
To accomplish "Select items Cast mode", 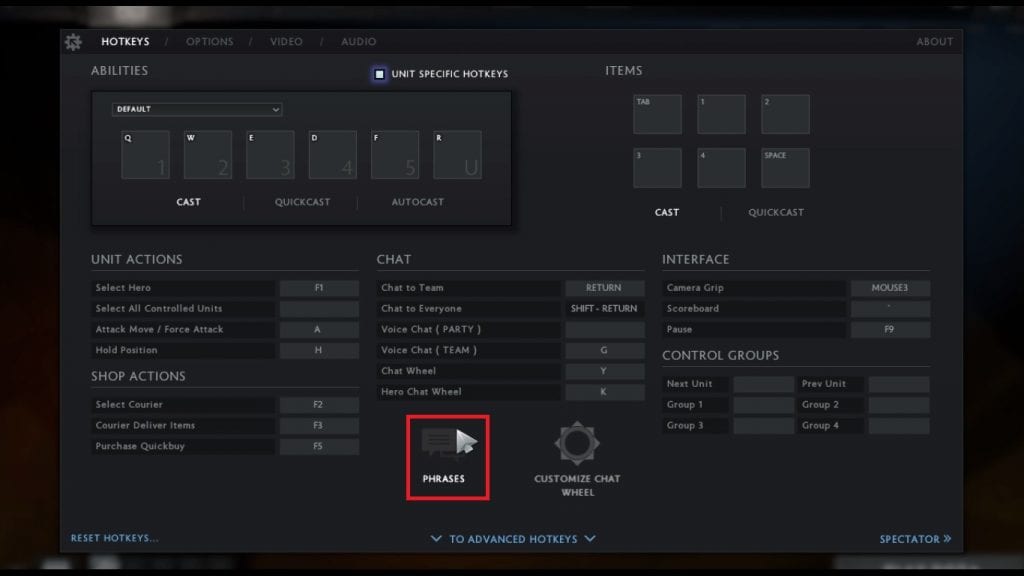I will click(667, 212).
